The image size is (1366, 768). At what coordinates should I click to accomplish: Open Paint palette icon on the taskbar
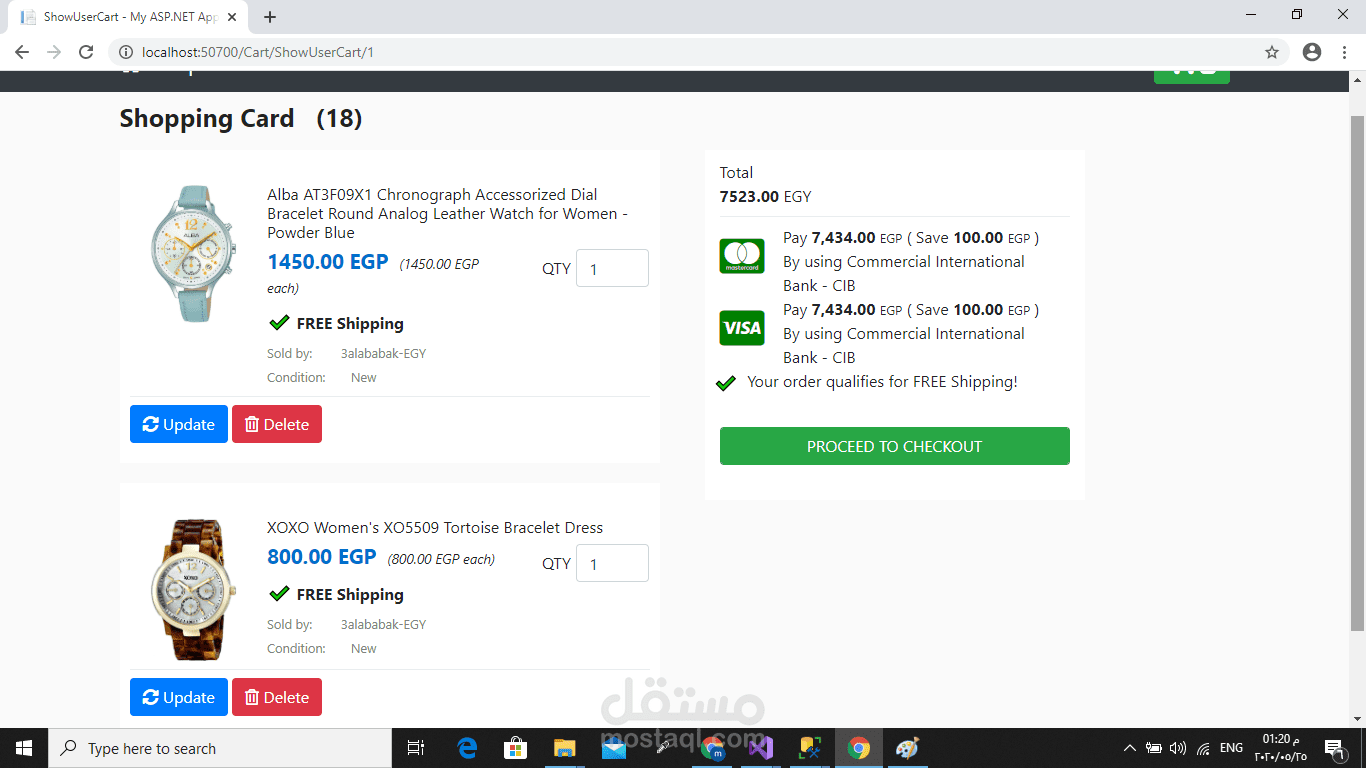(908, 748)
